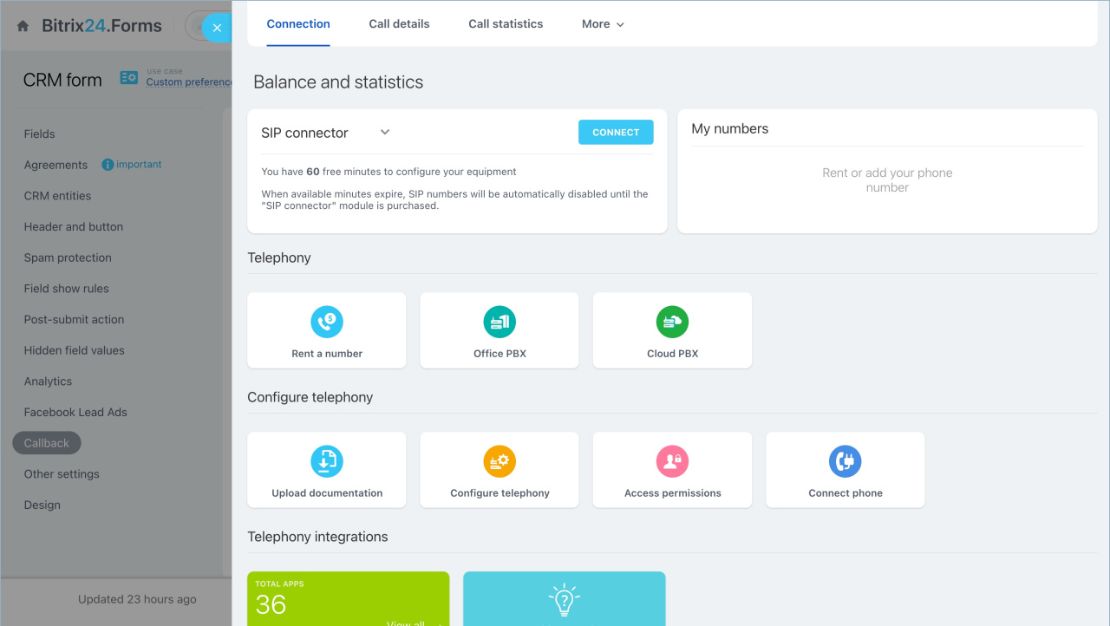Open Field show rules section
The width and height of the screenshot is (1110, 626).
[66, 288]
